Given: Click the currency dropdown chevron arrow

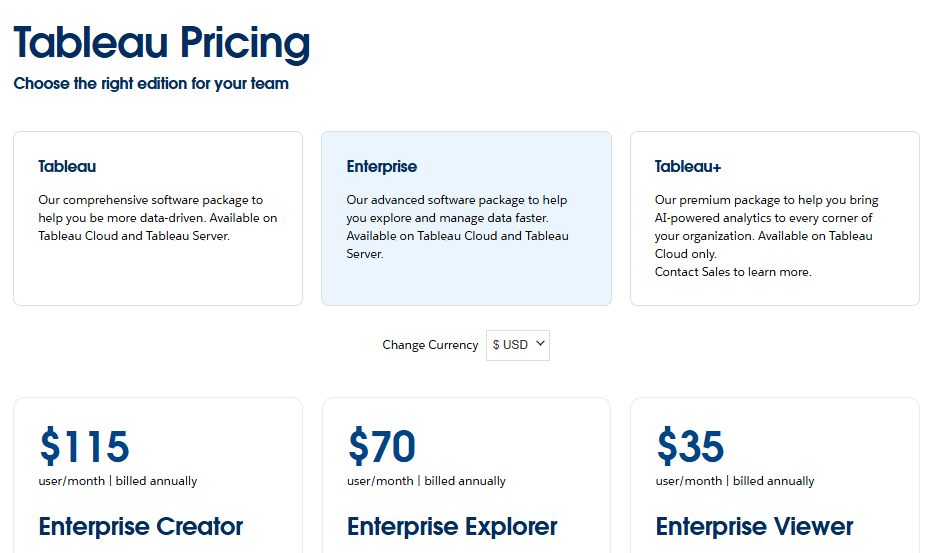Looking at the screenshot, I should click(540, 344).
